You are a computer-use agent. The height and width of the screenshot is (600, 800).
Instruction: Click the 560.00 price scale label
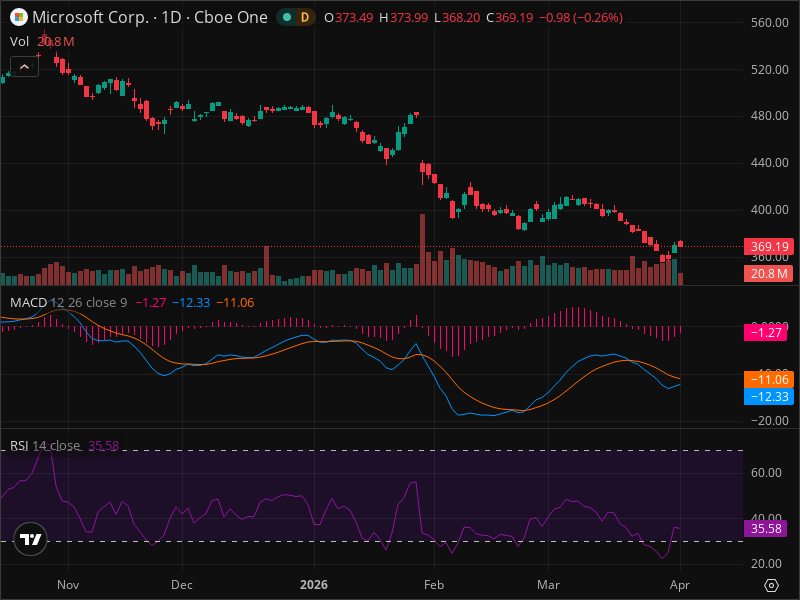(769, 22)
